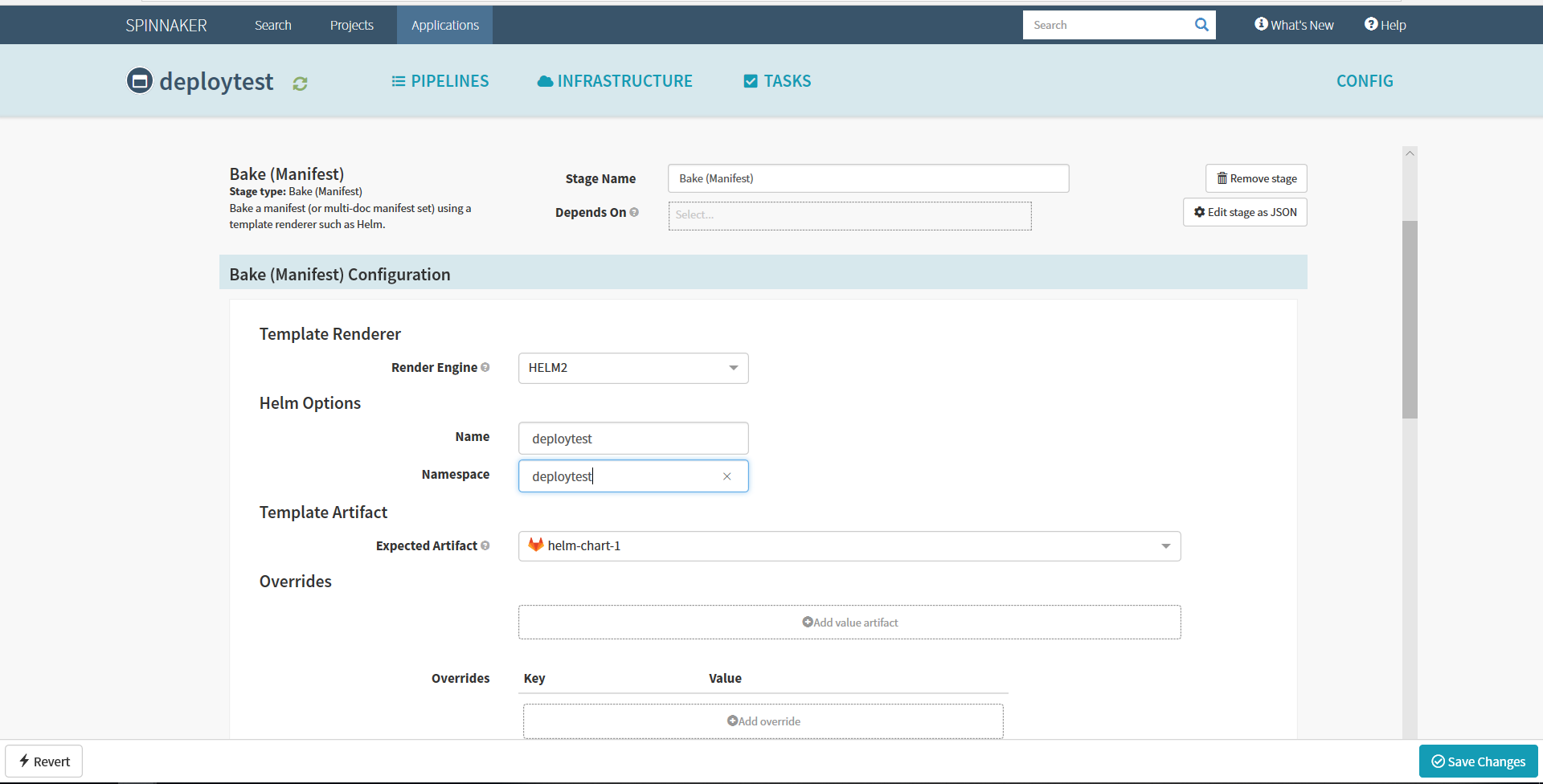The image size is (1543, 784).
Task: Click Add value artifact button
Action: coord(849,623)
